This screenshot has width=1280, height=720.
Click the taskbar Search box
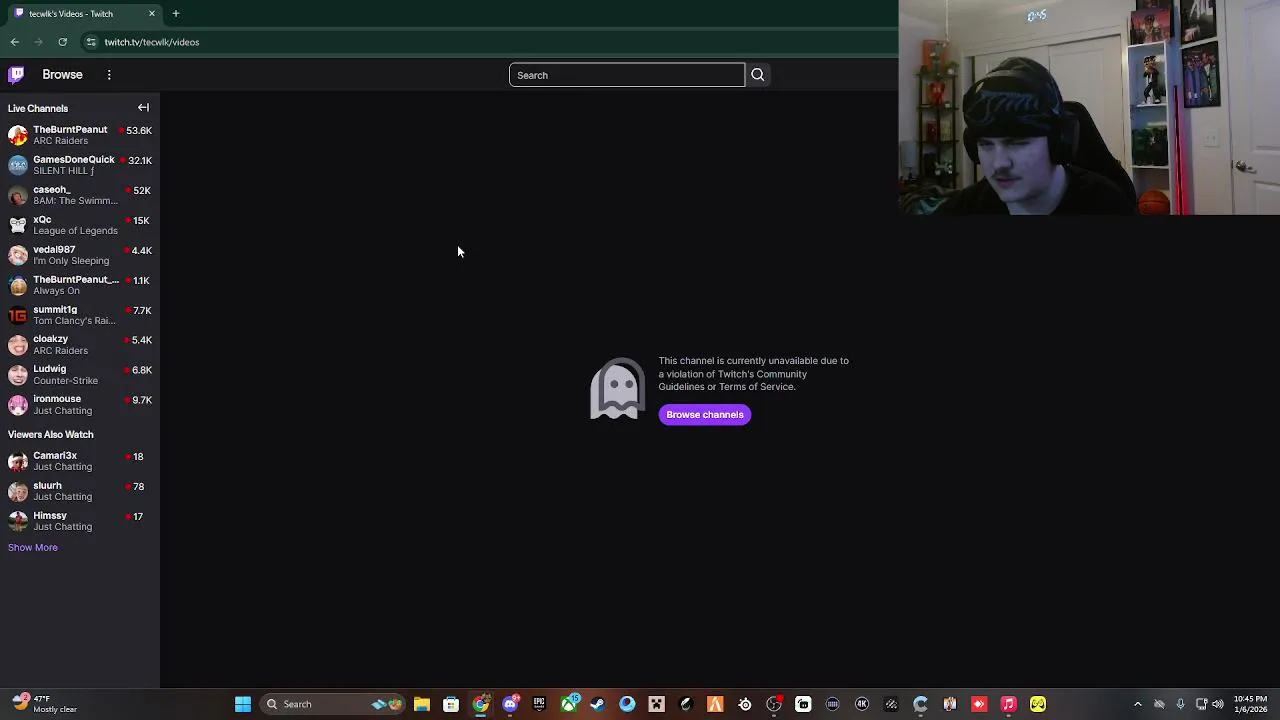tap(331, 704)
